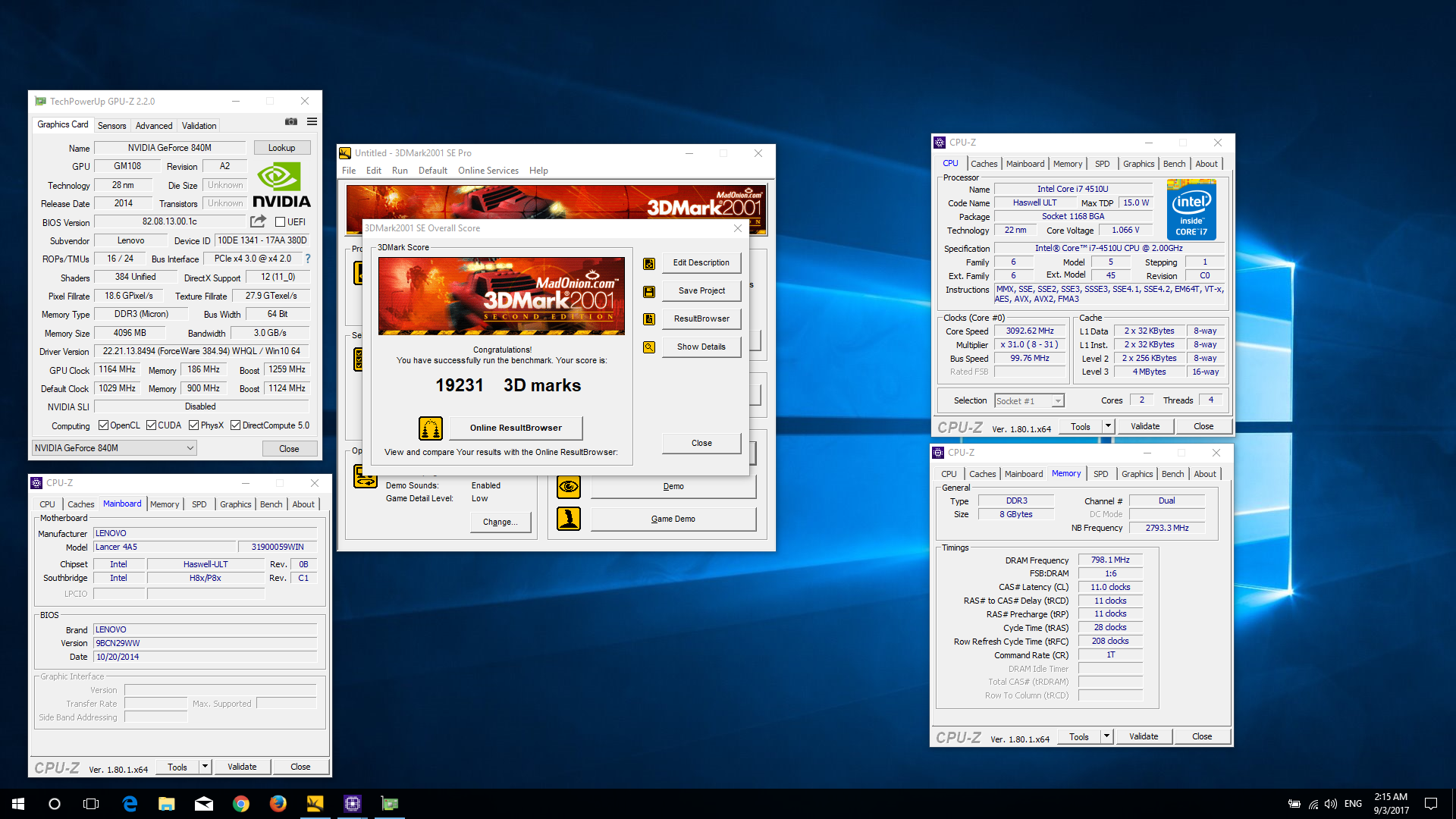Switch to GPU-Z taskbar icon
The image size is (1456, 819).
(x=390, y=804)
